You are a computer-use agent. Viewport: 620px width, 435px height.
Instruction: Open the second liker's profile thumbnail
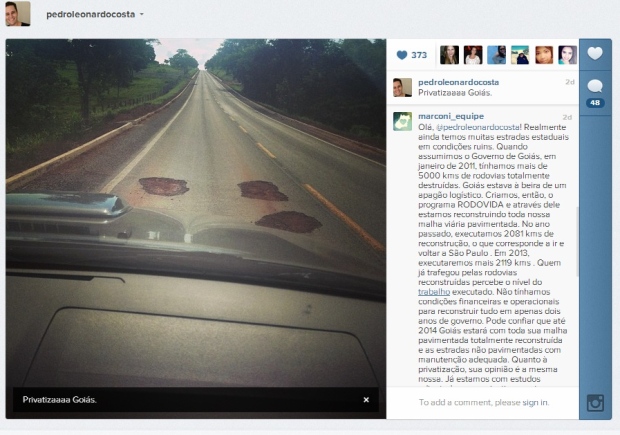[x=473, y=55]
